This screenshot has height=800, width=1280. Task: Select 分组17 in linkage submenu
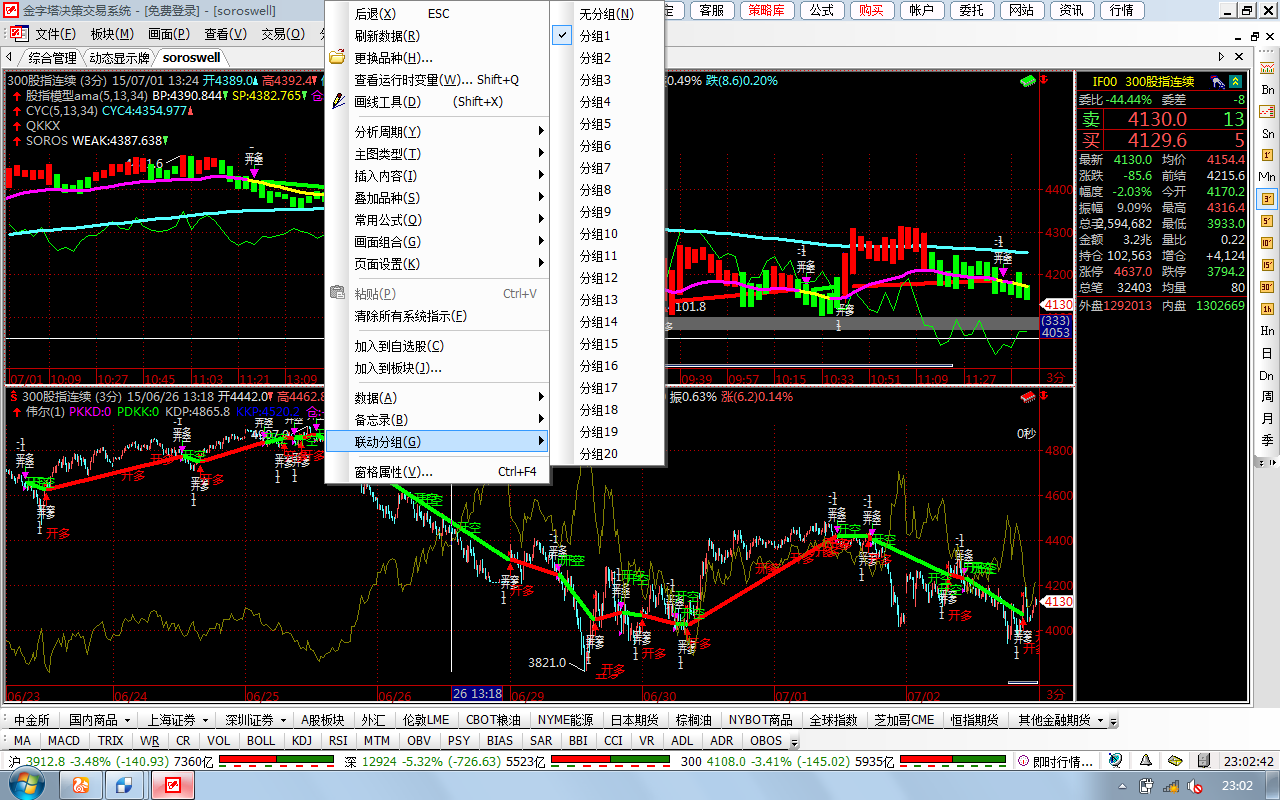point(607,388)
